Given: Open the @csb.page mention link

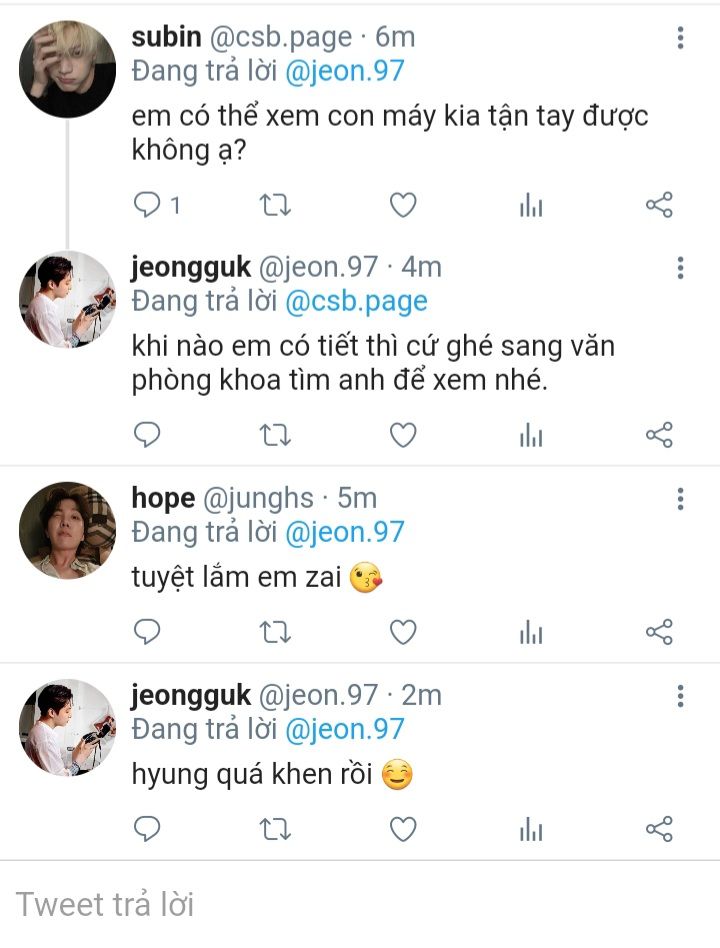Looking at the screenshot, I should pyautogui.click(x=356, y=301).
